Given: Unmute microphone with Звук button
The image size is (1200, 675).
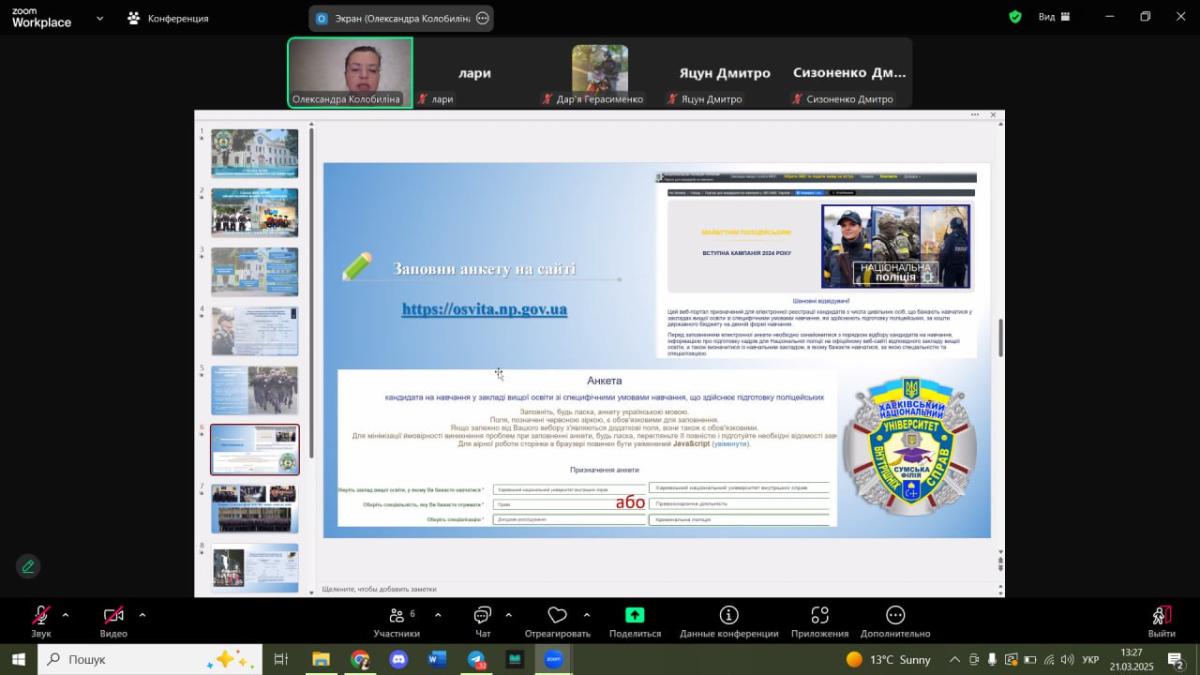Looking at the screenshot, I should (x=41, y=620).
